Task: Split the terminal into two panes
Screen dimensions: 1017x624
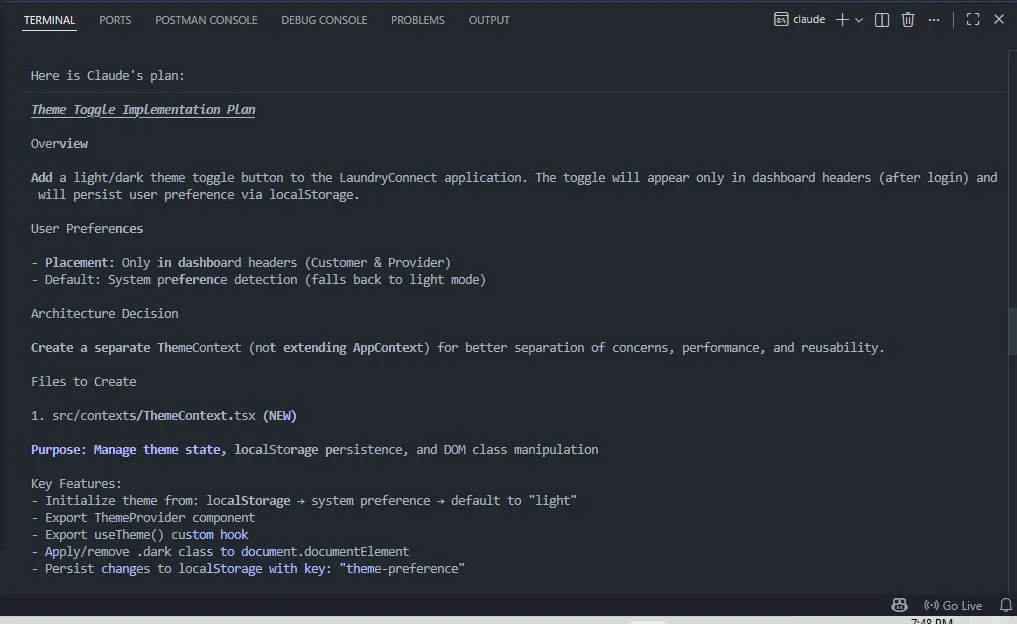Action: 881,19
